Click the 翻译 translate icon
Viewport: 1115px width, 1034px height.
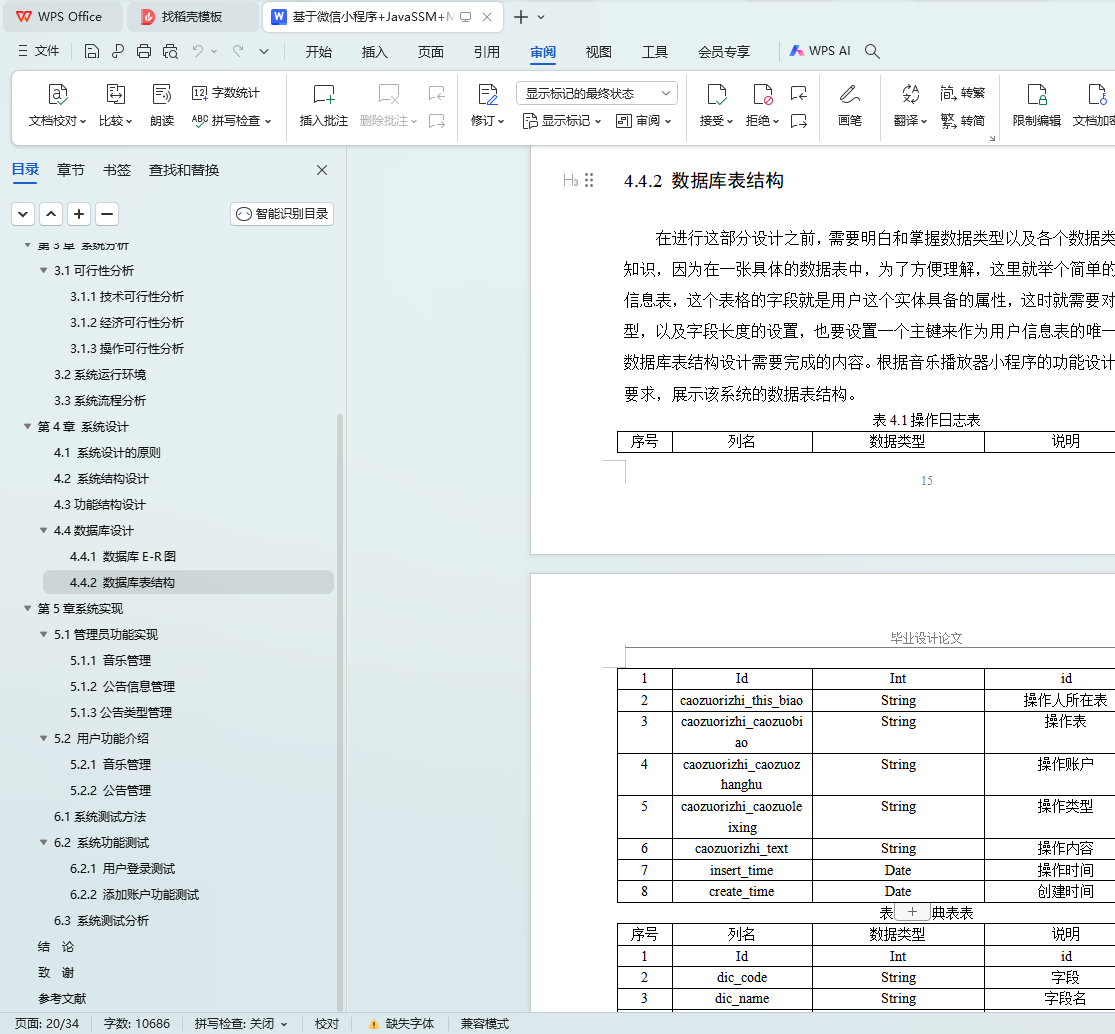[911, 95]
